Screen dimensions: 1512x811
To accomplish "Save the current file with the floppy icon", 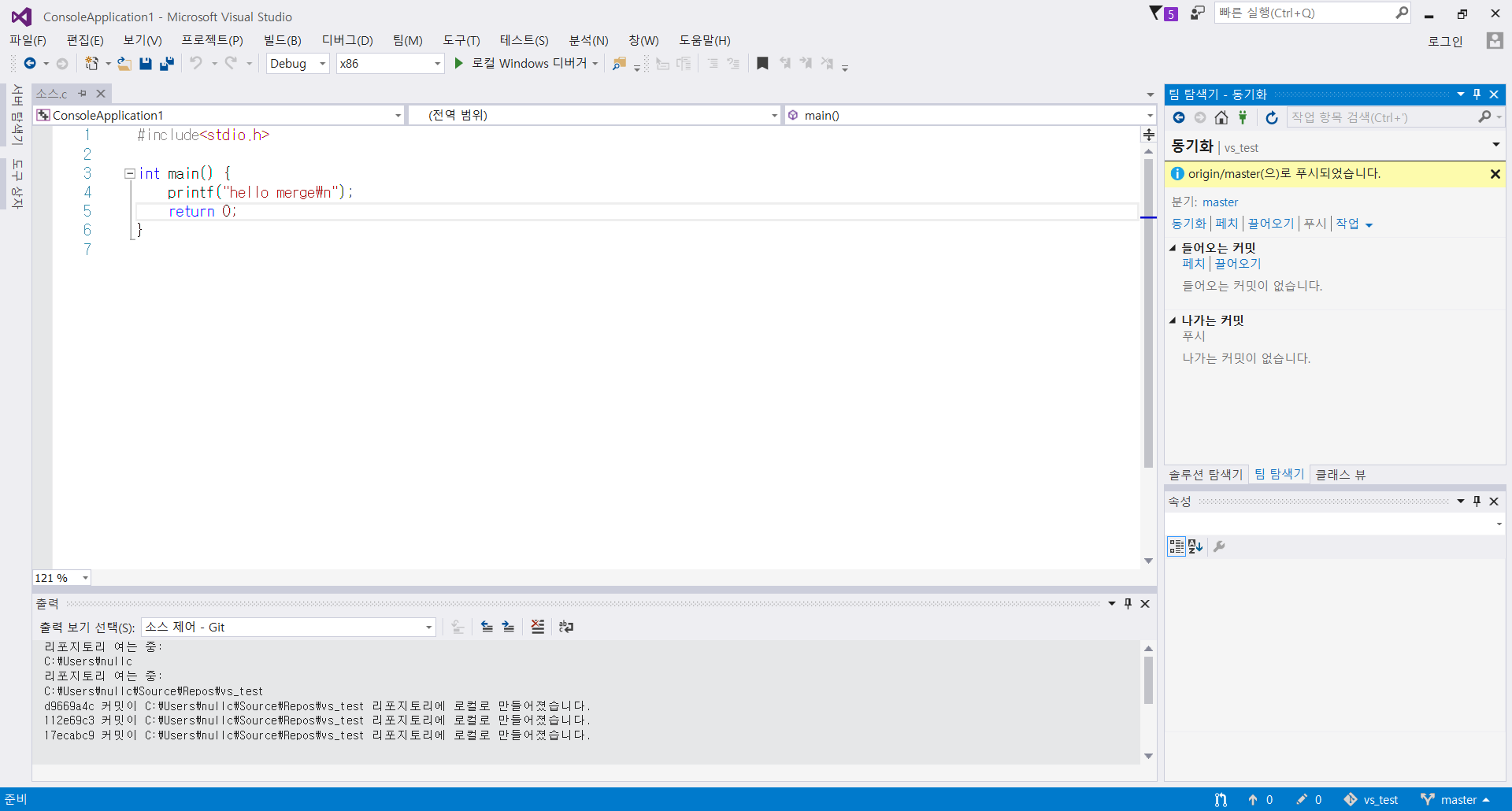I will coord(146,64).
